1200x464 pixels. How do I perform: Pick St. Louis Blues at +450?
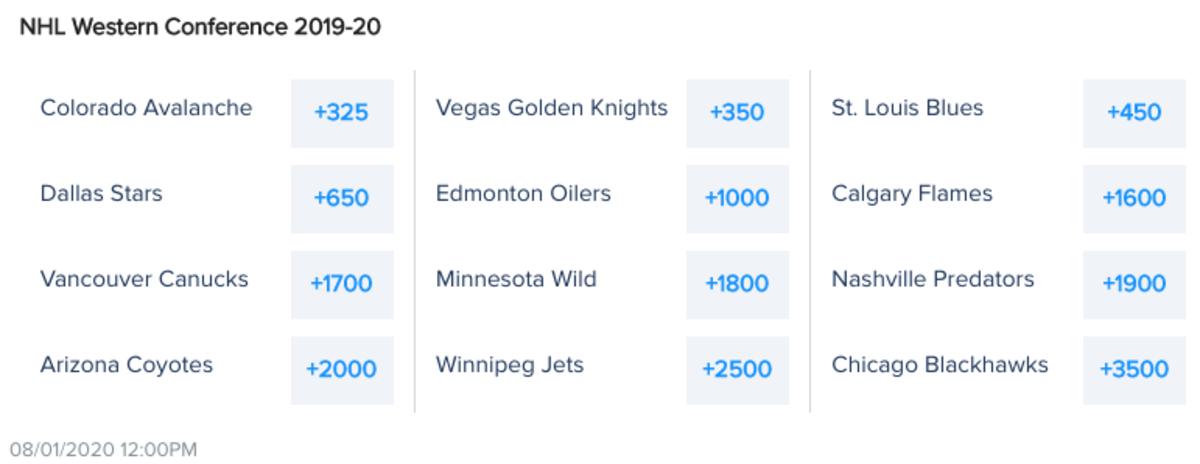tap(1133, 113)
